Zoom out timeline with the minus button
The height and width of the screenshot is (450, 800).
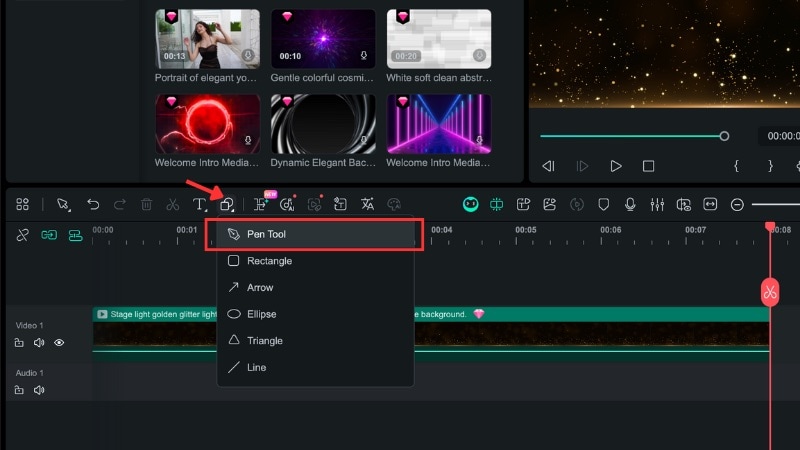pyautogui.click(x=737, y=205)
